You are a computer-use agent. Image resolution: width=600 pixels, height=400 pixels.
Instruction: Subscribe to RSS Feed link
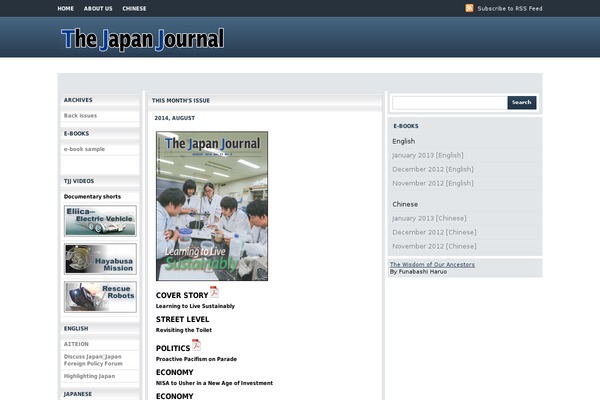(510, 8)
